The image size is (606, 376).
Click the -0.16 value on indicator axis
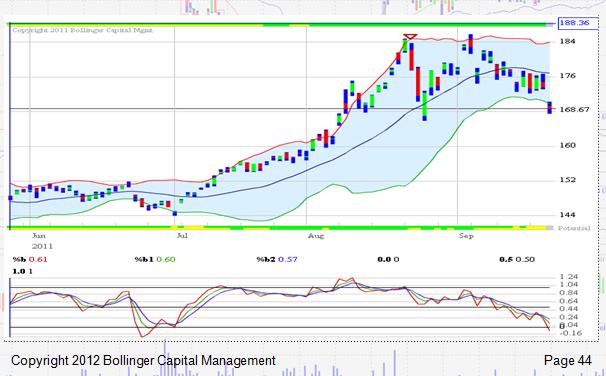(570, 333)
